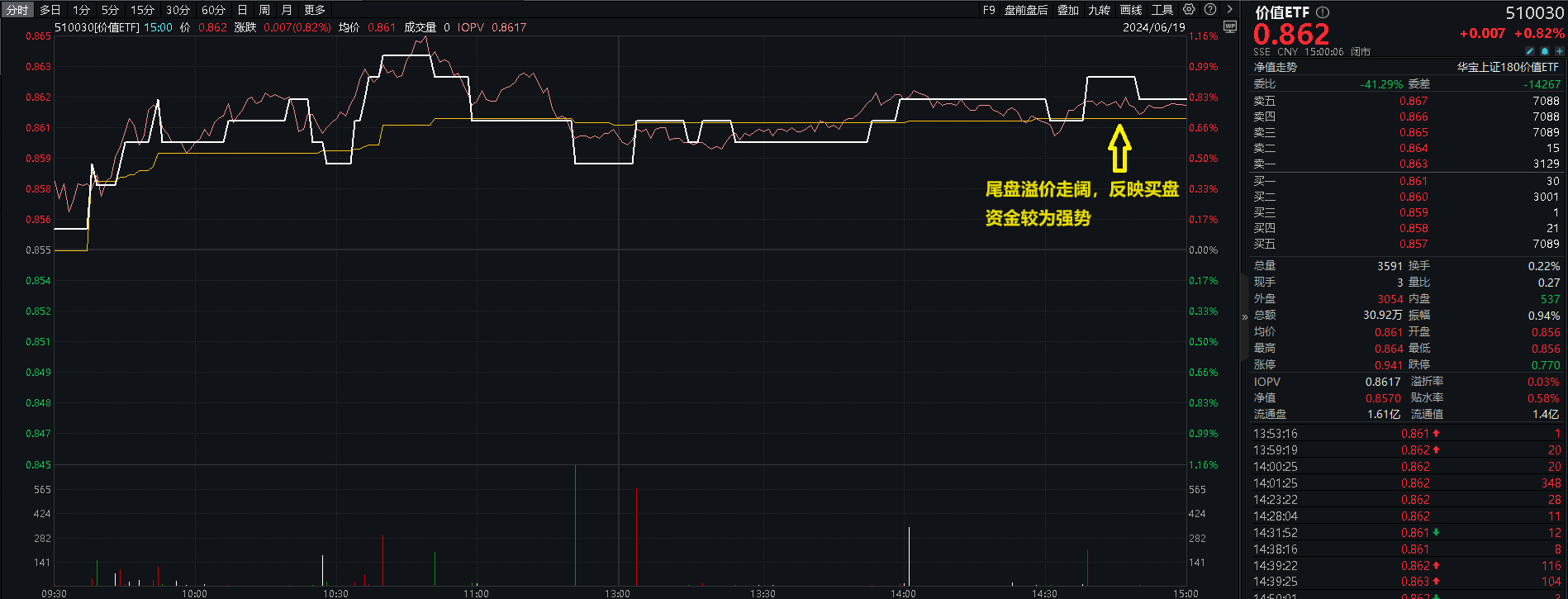Image resolution: width=1568 pixels, height=599 pixels.
Task: Select the 5分 period tab
Action: tap(110, 10)
